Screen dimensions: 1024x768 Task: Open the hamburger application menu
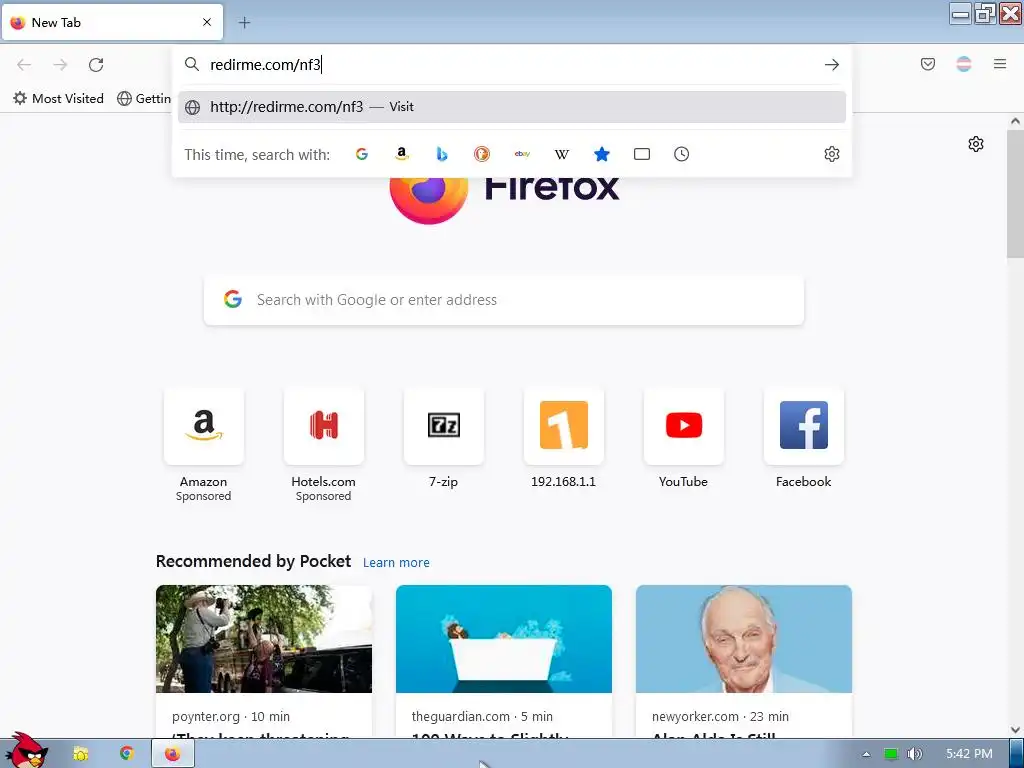1000,64
